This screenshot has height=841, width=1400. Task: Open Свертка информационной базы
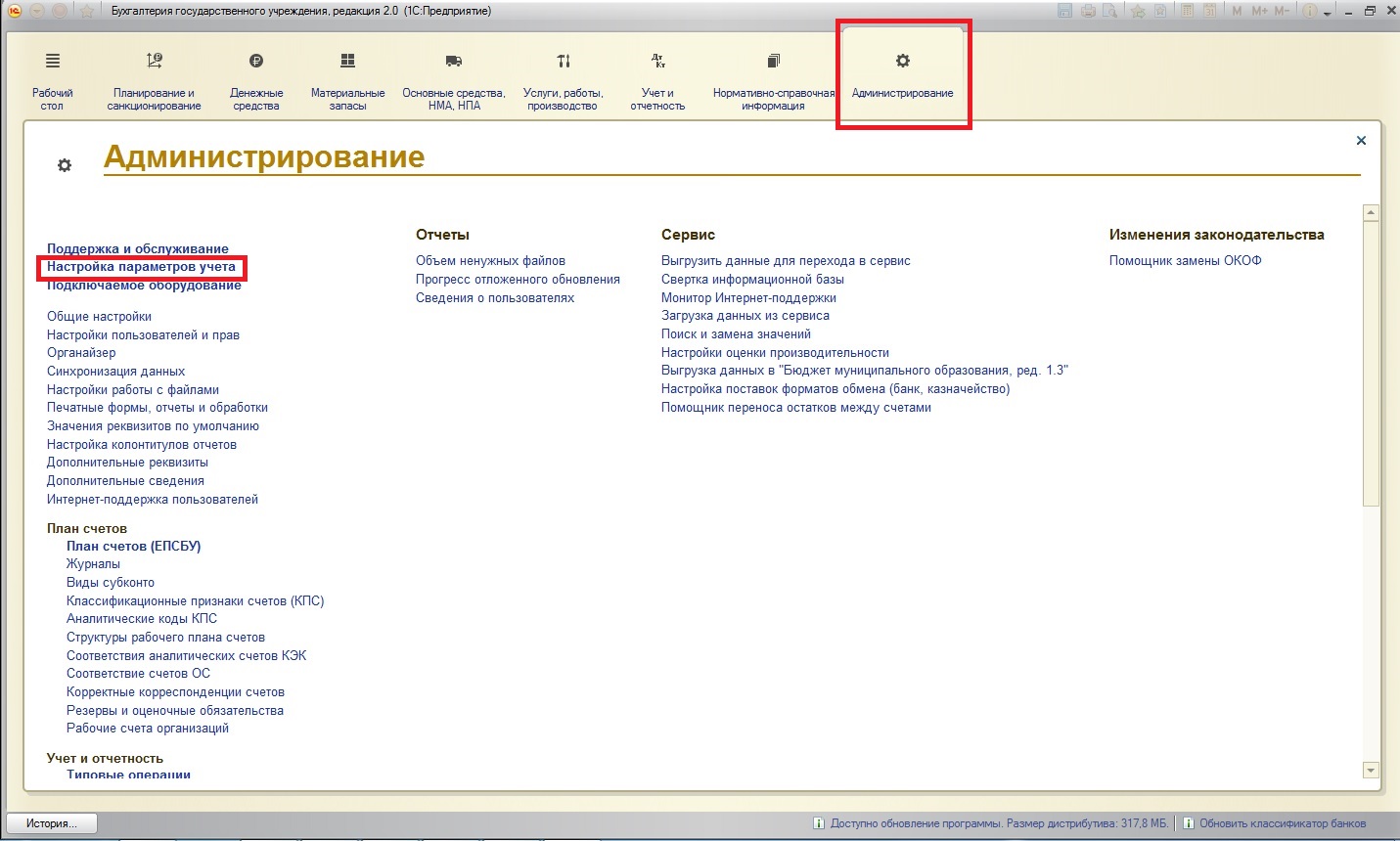click(752, 279)
